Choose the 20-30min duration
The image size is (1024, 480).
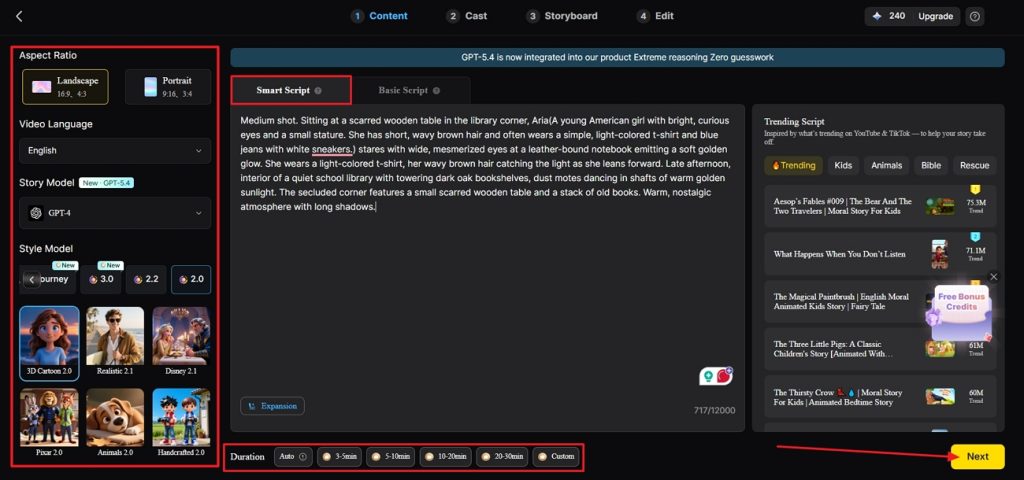(x=502, y=457)
